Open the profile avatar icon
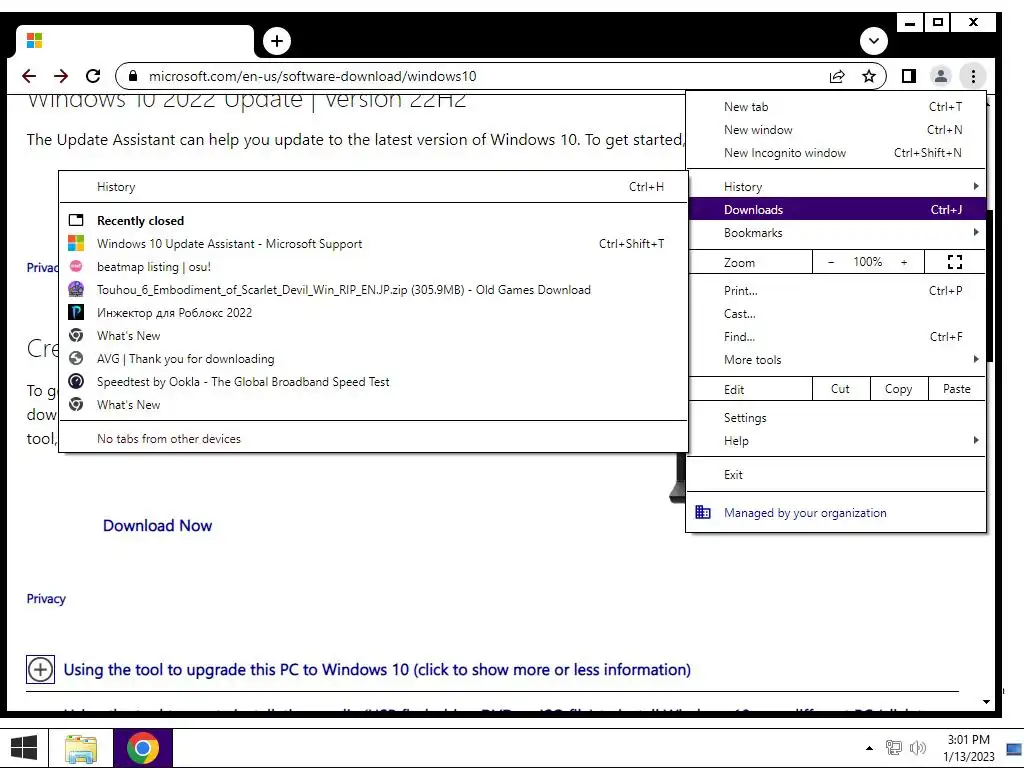 [x=940, y=76]
